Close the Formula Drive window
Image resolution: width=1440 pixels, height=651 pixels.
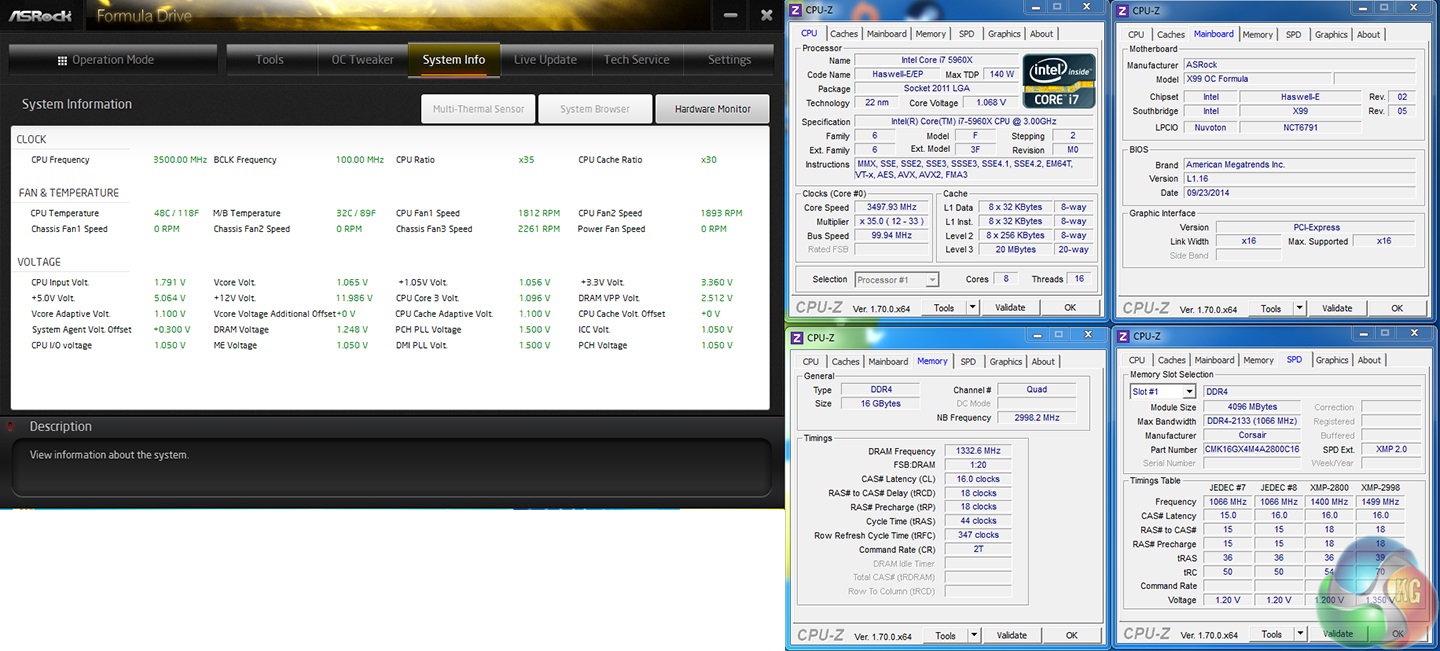pyautogui.click(x=766, y=15)
